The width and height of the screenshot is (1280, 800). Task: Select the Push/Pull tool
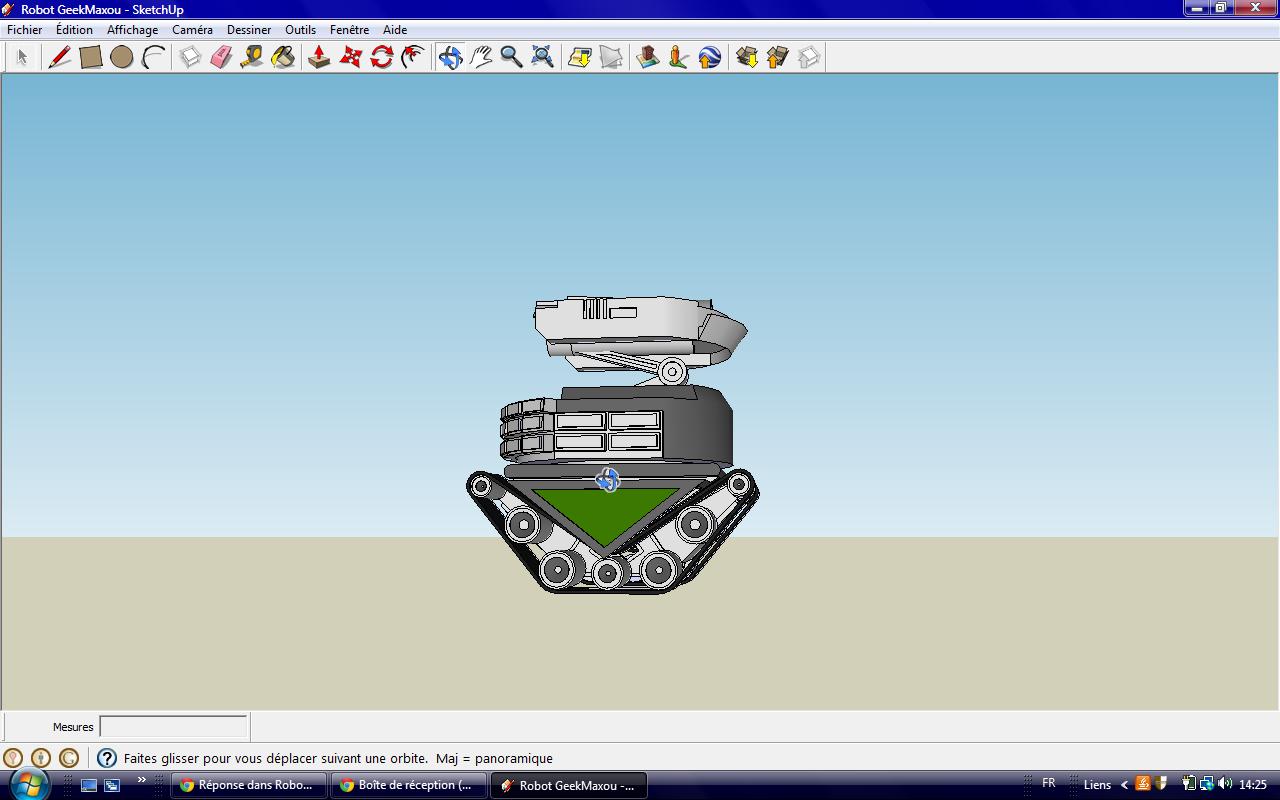tap(319, 57)
